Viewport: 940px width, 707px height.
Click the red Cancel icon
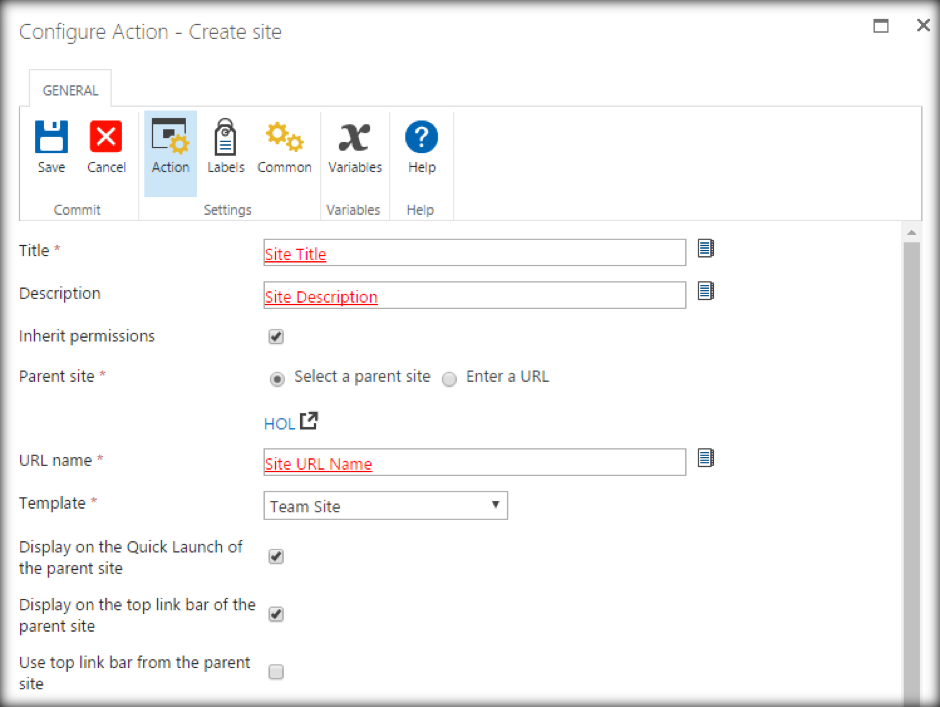pyautogui.click(x=106, y=137)
